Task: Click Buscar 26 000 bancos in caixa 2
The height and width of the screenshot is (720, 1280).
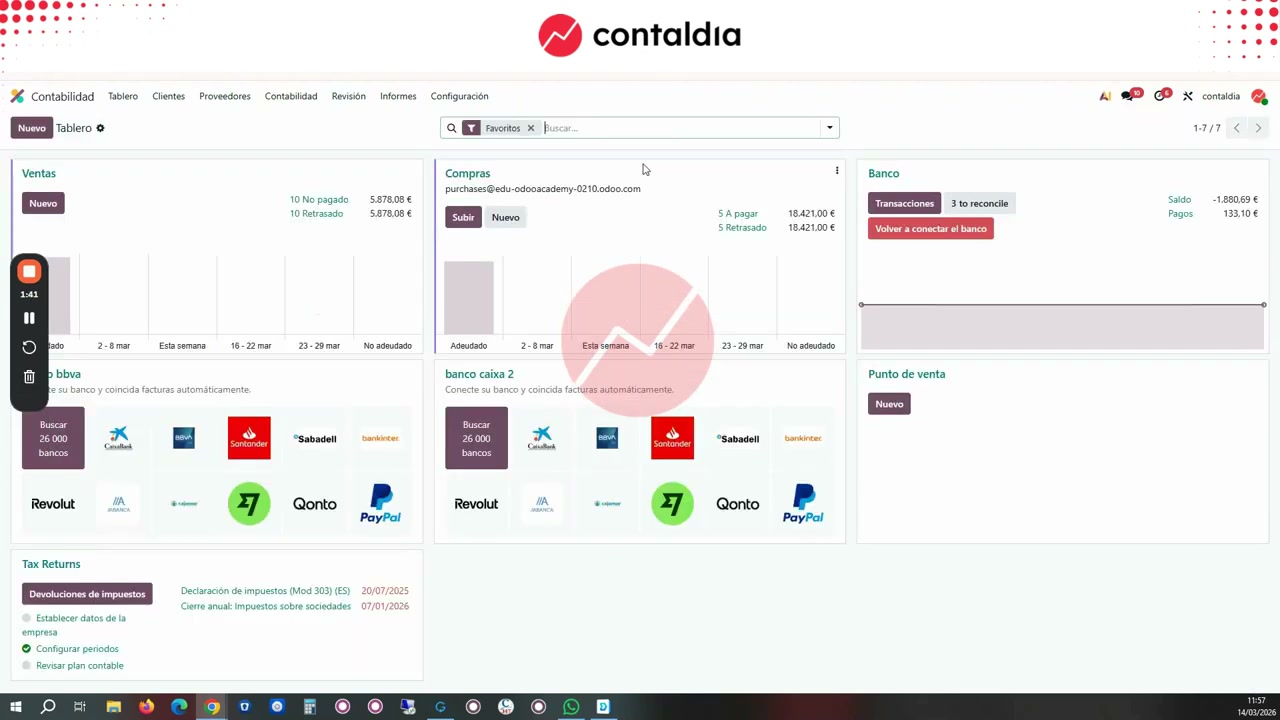Action: 476,438
